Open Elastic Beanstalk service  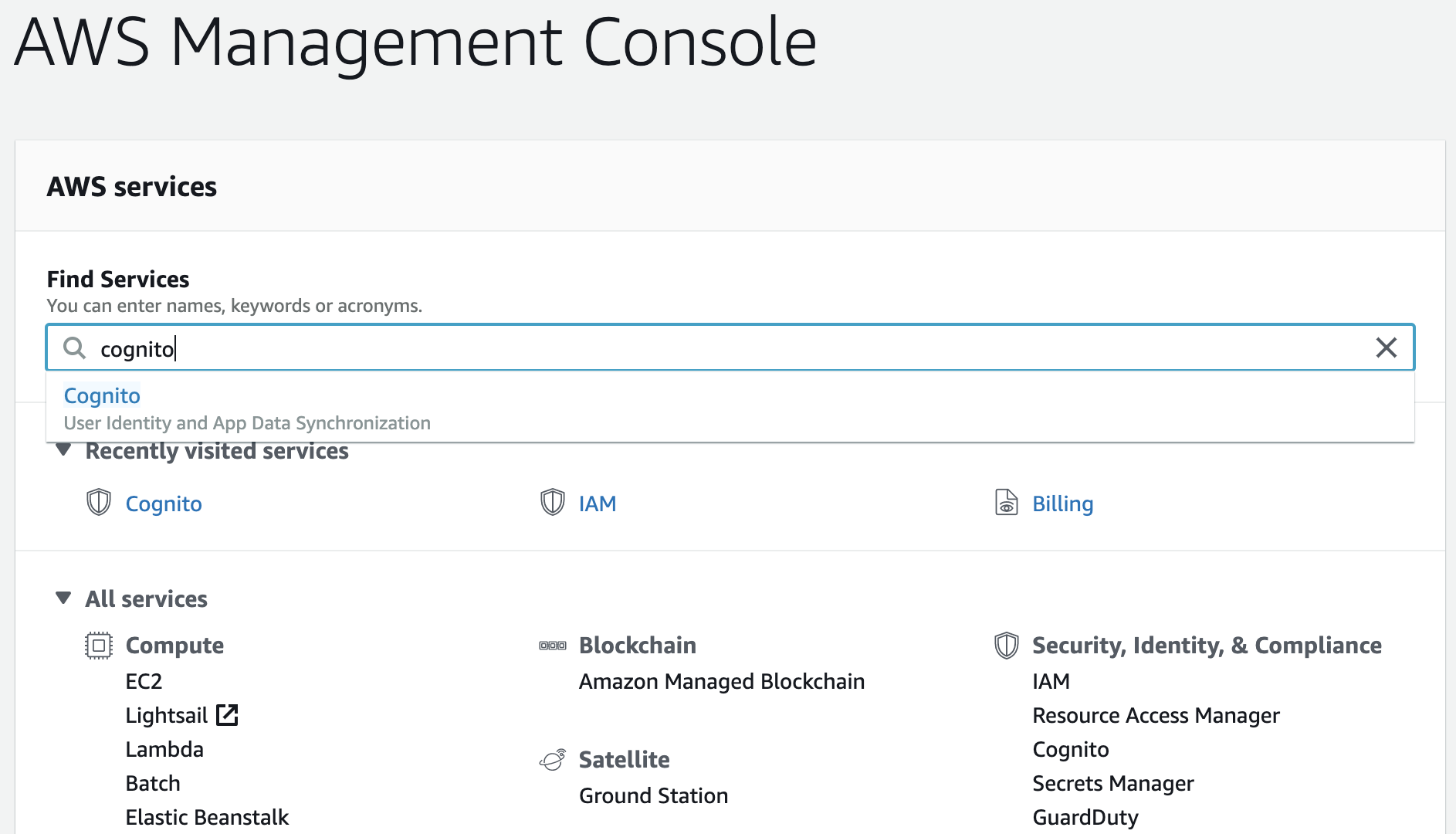[x=207, y=817]
